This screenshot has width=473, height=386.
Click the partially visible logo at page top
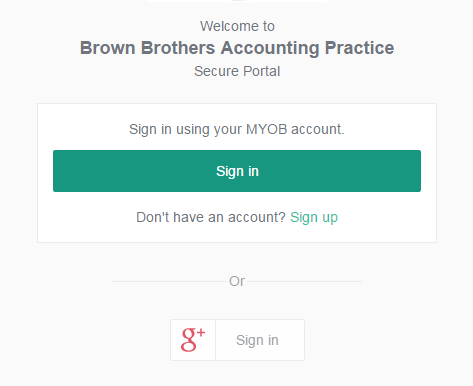point(237,1)
